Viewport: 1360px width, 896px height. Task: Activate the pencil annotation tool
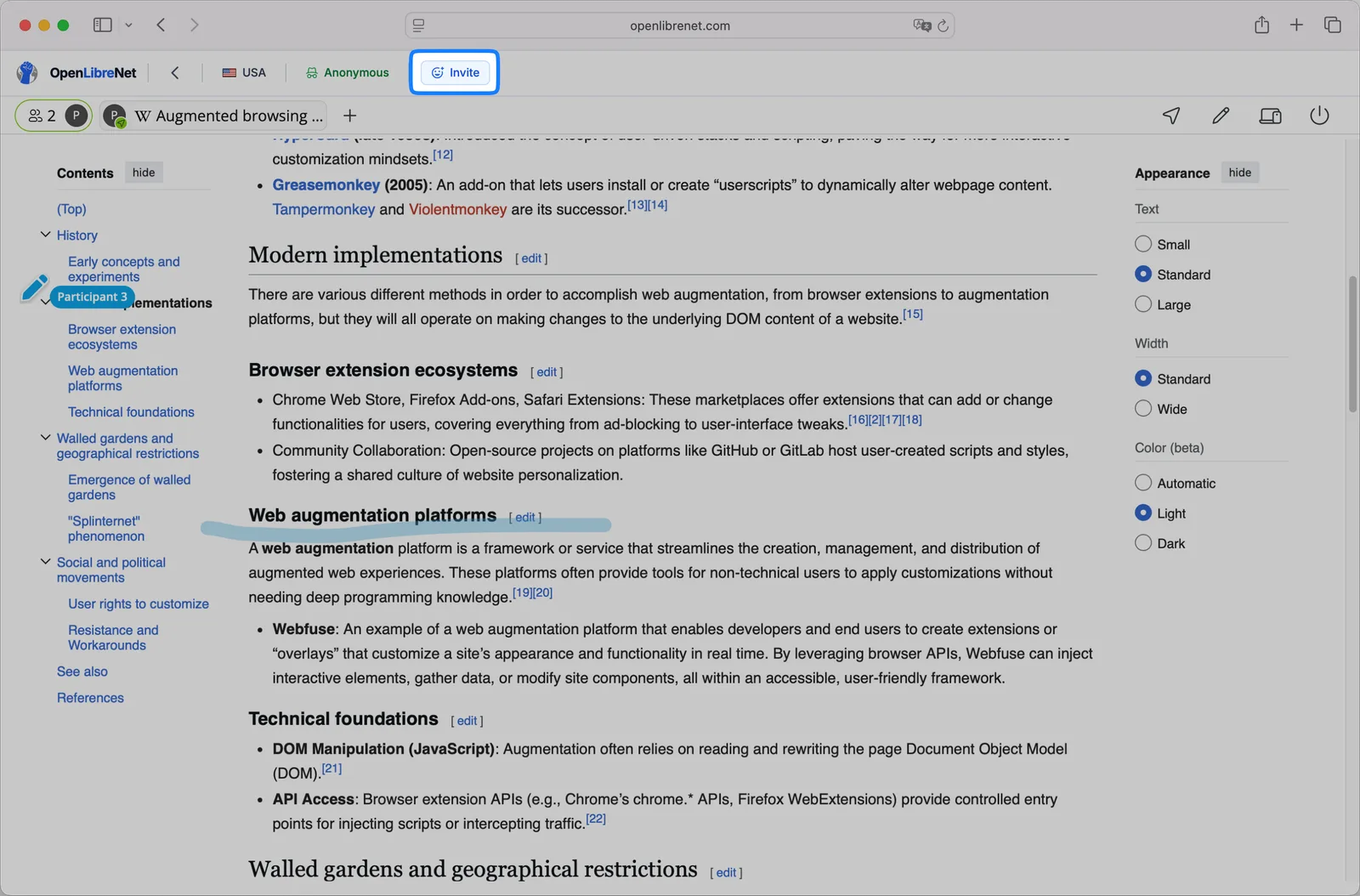click(1221, 116)
